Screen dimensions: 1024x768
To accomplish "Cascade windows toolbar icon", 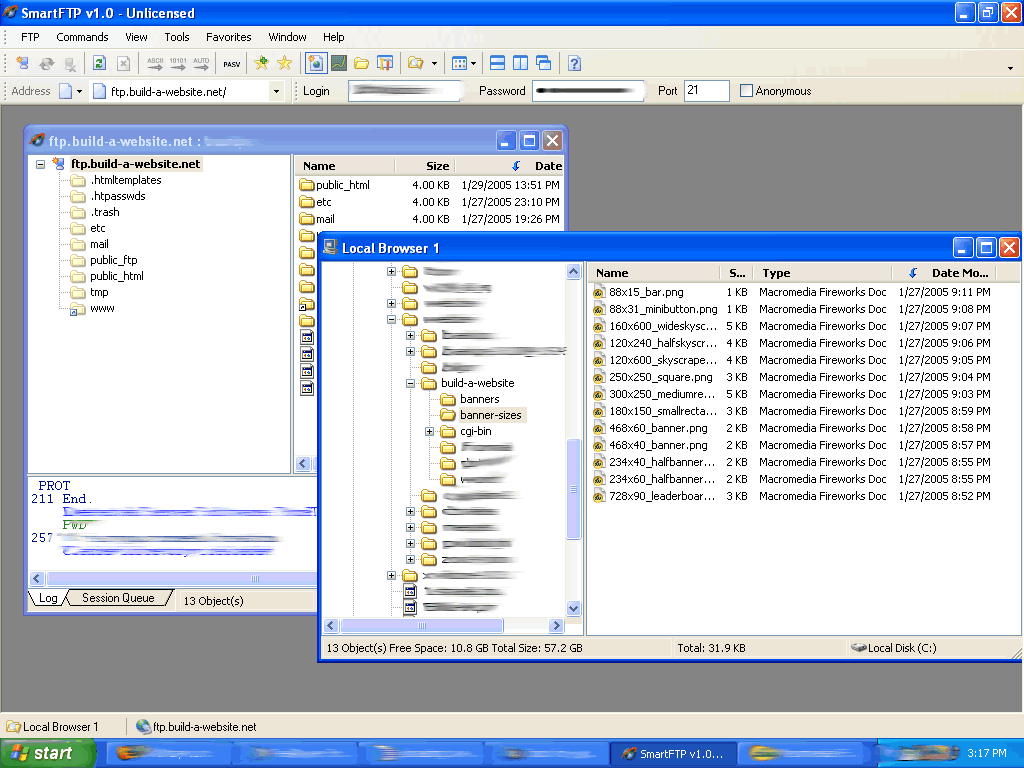I will (x=543, y=63).
